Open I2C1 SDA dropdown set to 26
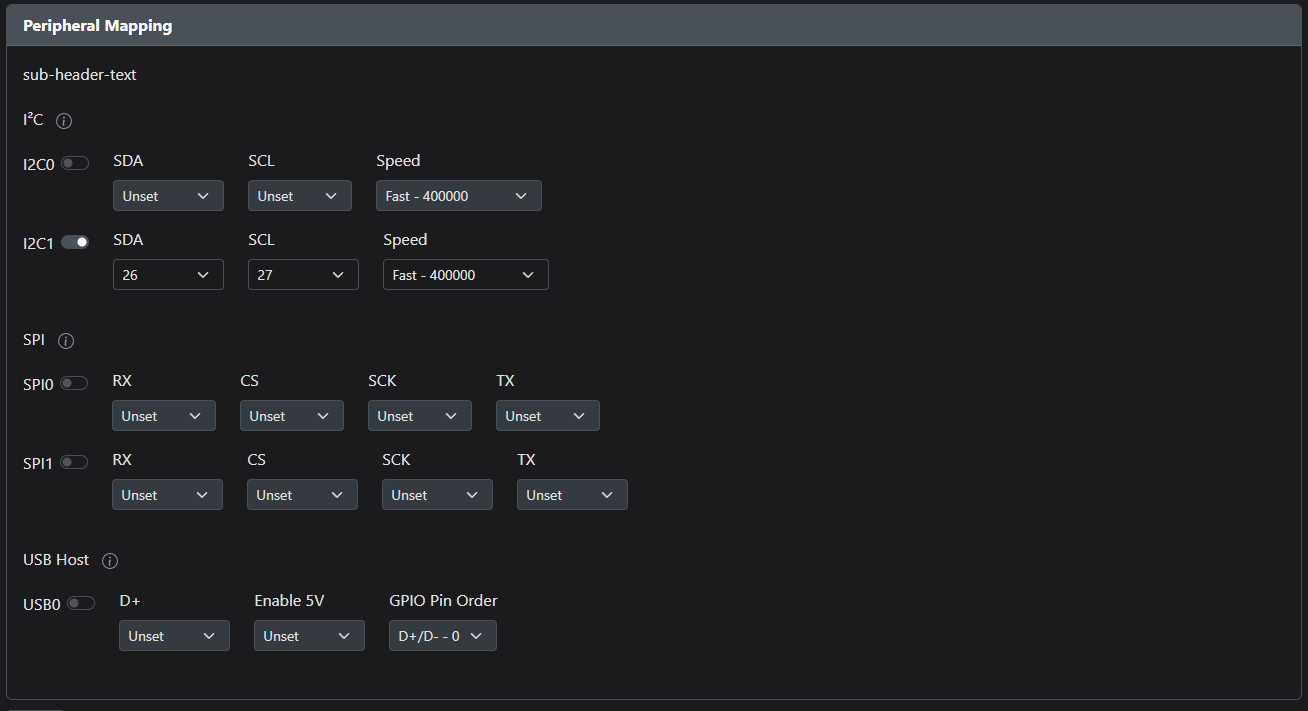 pyautogui.click(x=168, y=275)
